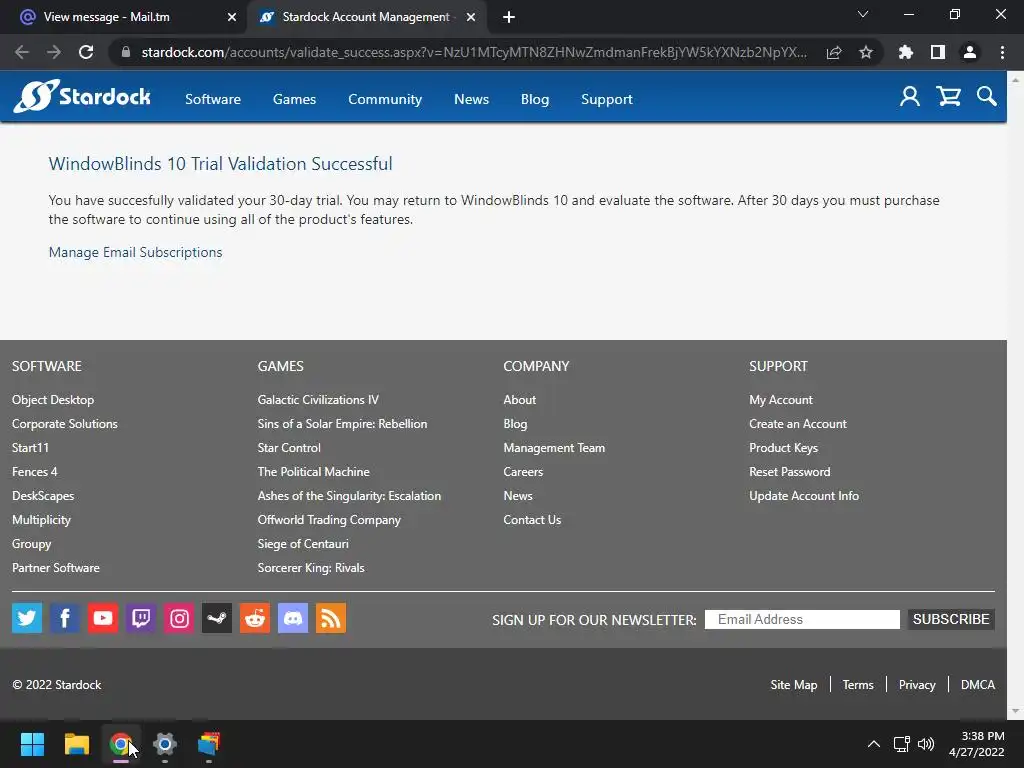Click Manage Email Subscriptions link
This screenshot has width=1024, height=768.
coord(135,252)
